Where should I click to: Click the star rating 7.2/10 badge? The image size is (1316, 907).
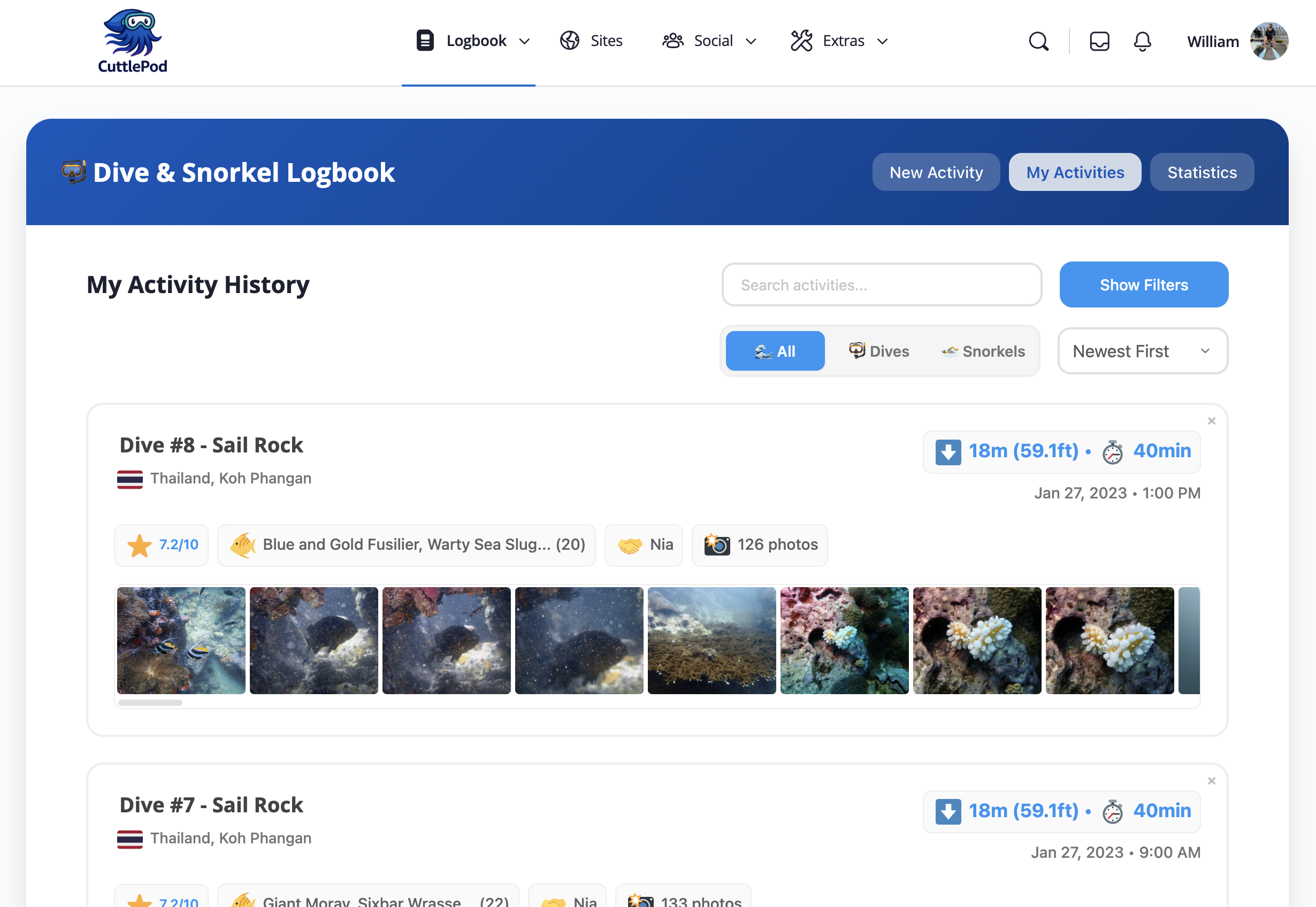pyautogui.click(x=162, y=545)
